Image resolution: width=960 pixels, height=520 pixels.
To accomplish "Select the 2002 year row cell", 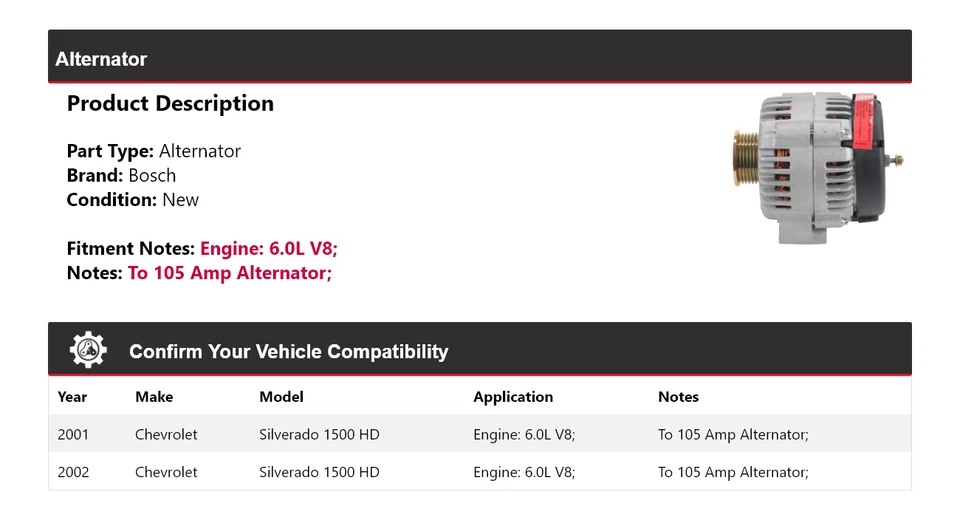I will pyautogui.click(x=73, y=472).
